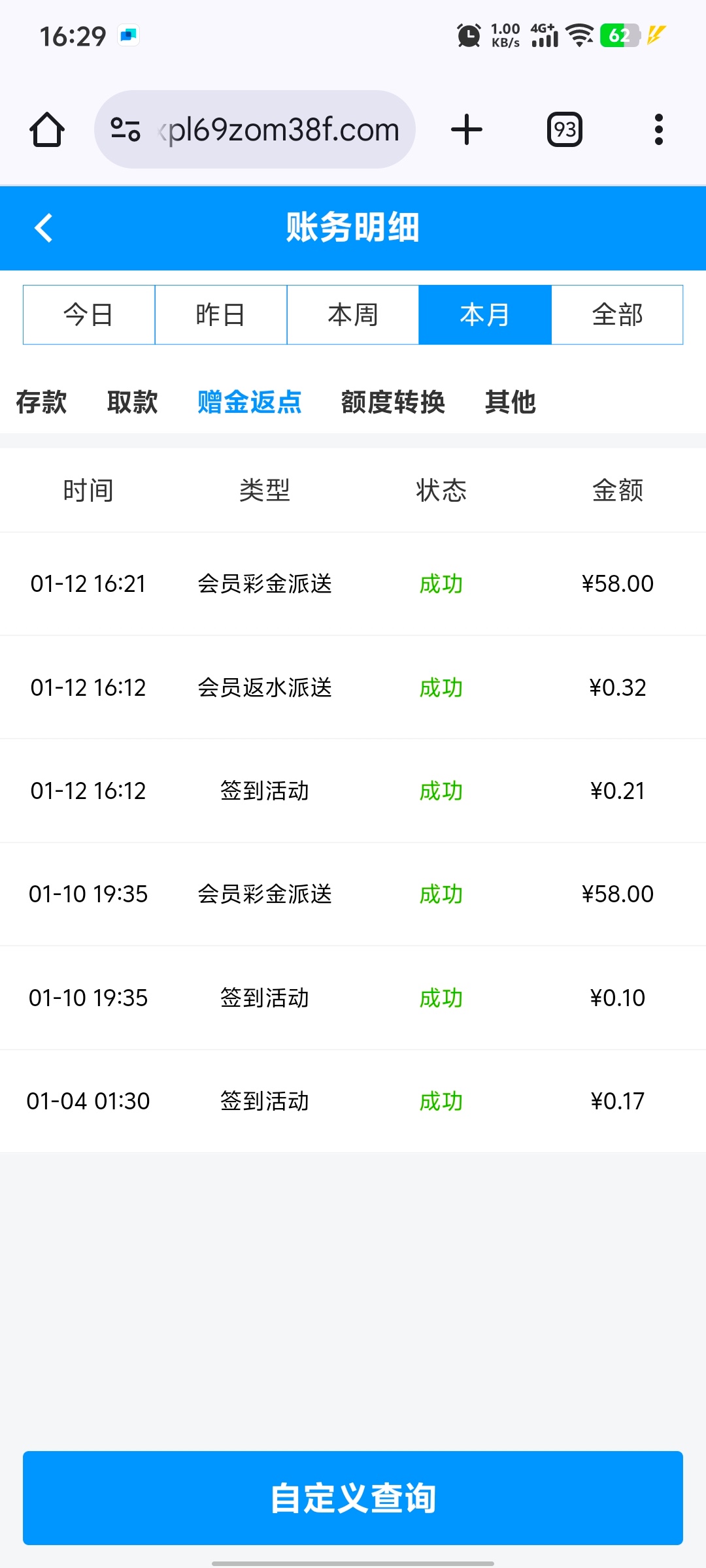Tap the alarm icon in status bar

pyautogui.click(x=468, y=35)
